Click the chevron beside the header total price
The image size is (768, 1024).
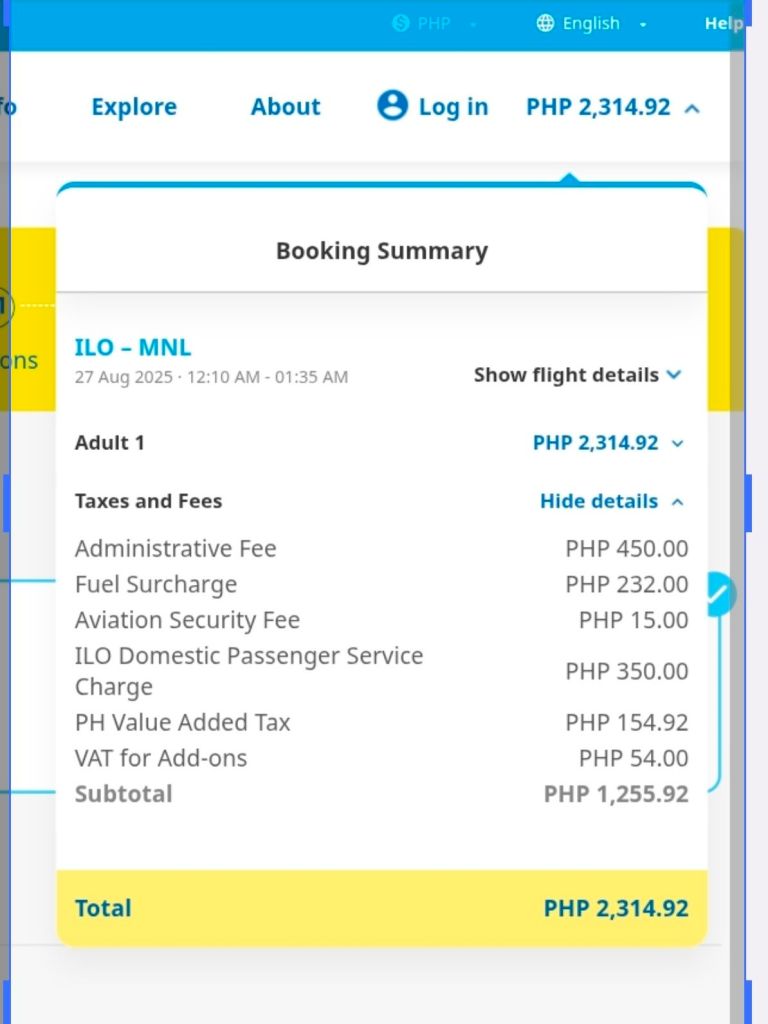coord(691,108)
